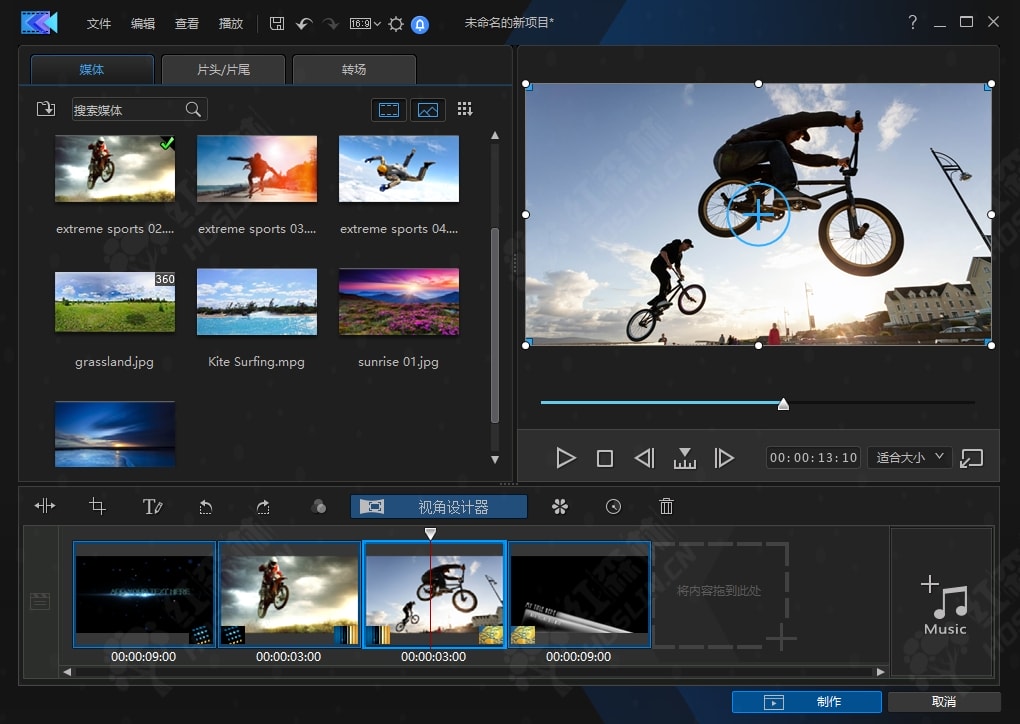1020x724 pixels.
Task: Toggle the image files filter in library
Action: [x=427, y=109]
